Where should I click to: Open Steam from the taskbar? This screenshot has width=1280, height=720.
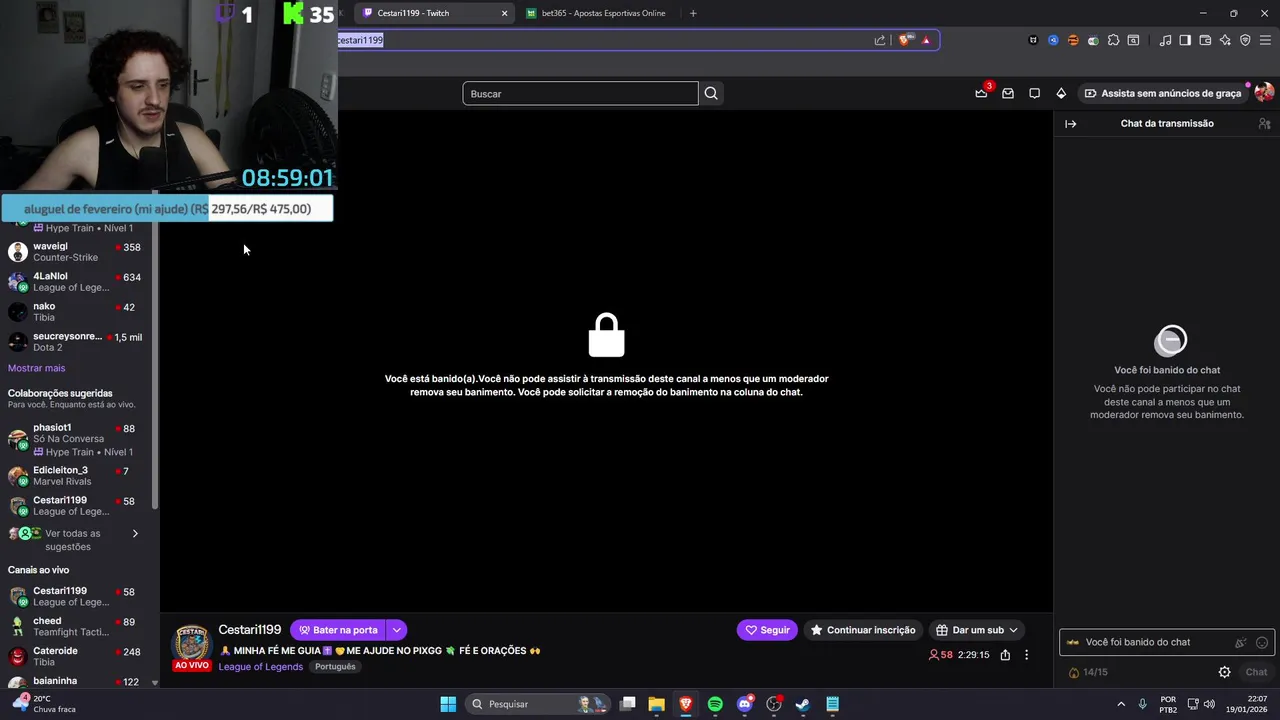click(802, 704)
